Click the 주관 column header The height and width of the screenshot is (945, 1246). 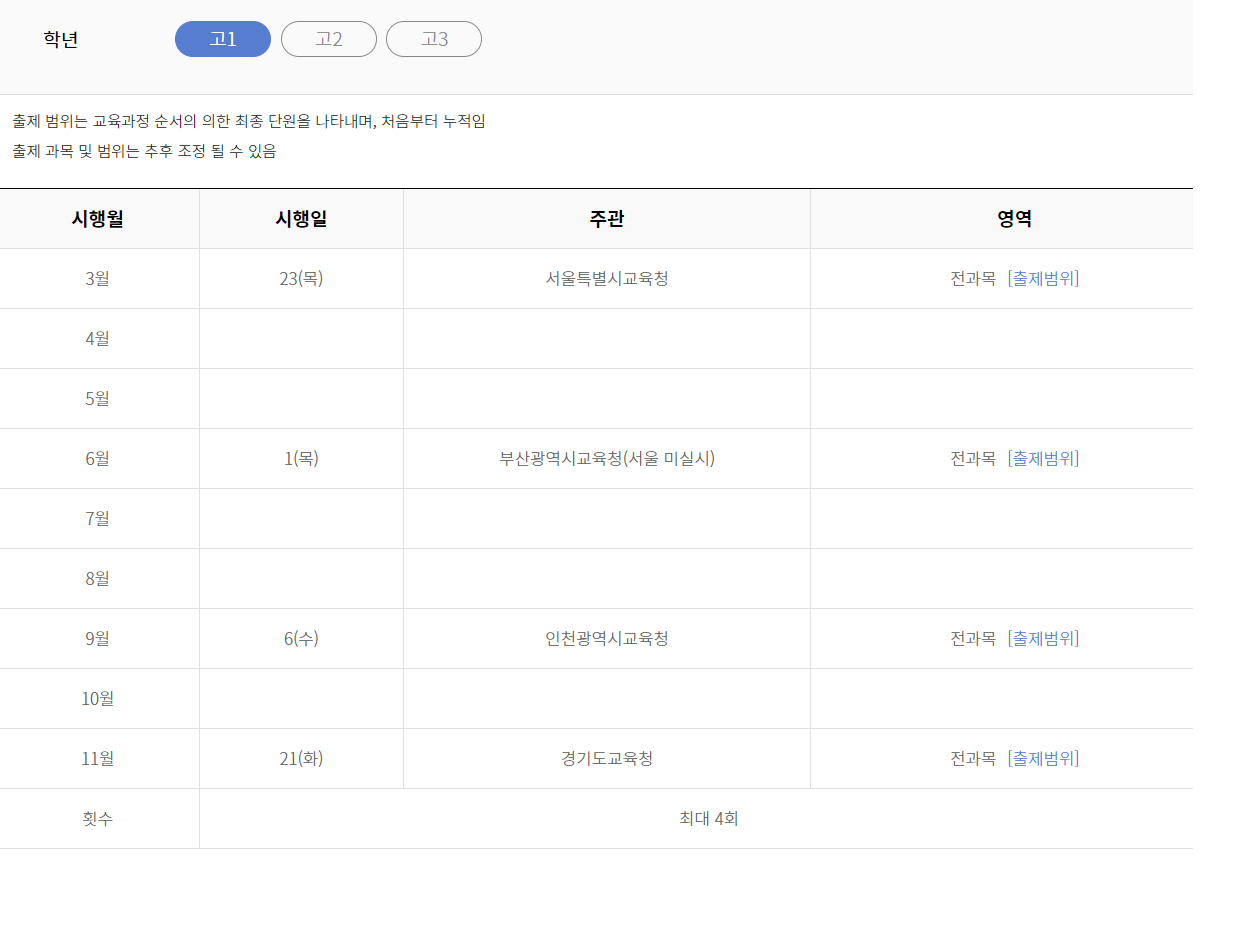(x=607, y=219)
